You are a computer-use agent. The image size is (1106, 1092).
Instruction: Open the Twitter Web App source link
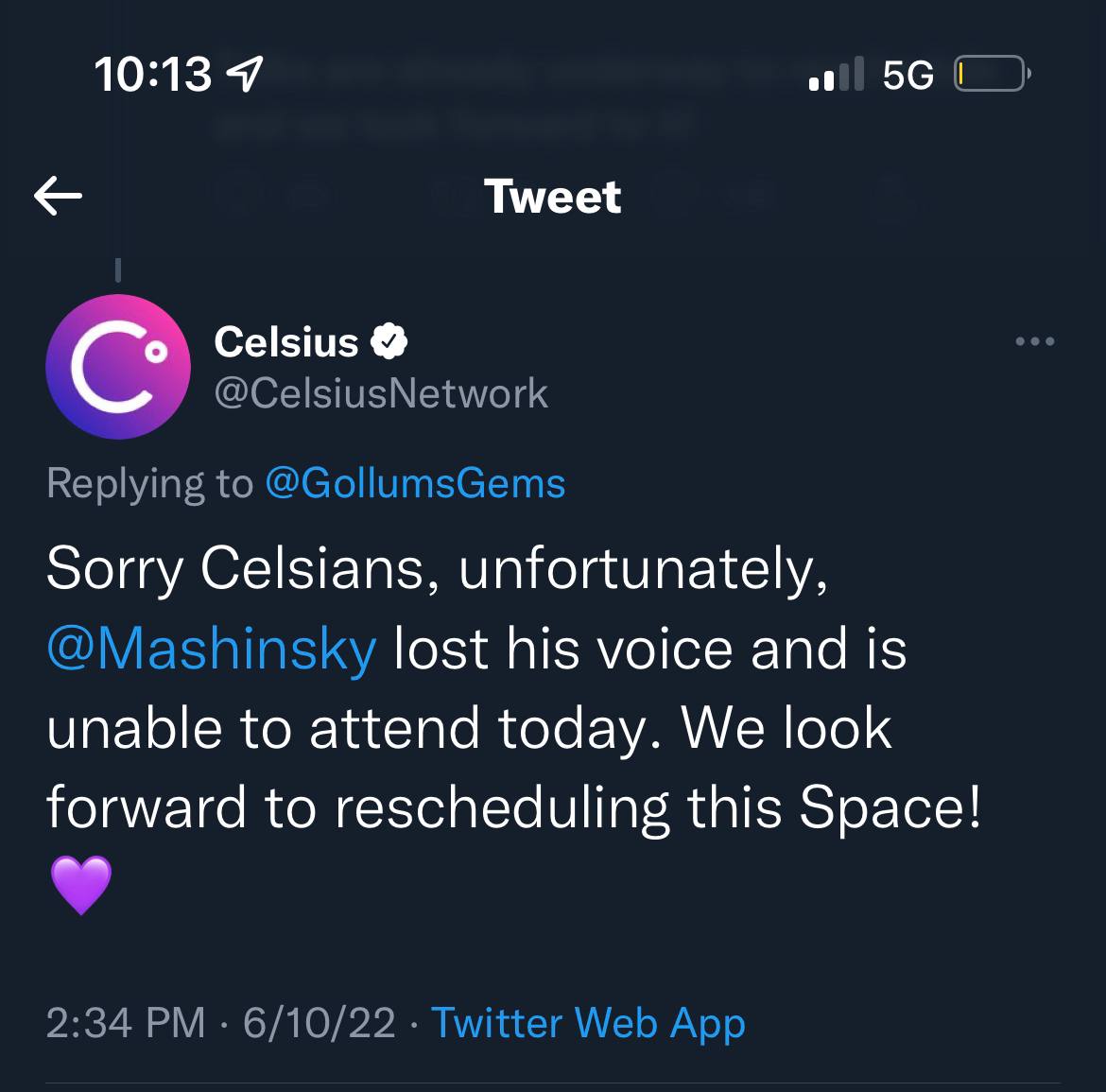(x=588, y=1023)
